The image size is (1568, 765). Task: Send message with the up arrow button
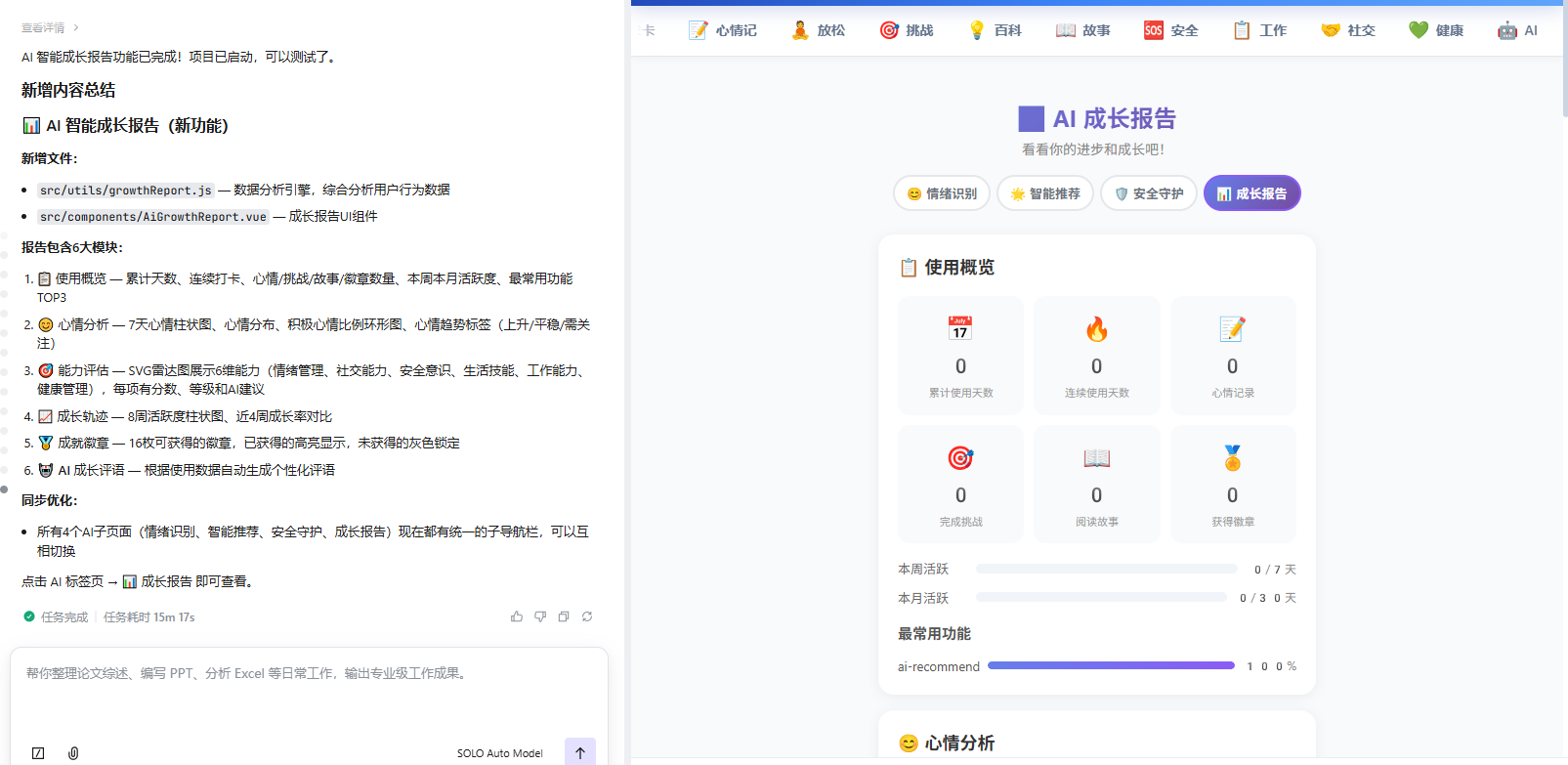579,752
